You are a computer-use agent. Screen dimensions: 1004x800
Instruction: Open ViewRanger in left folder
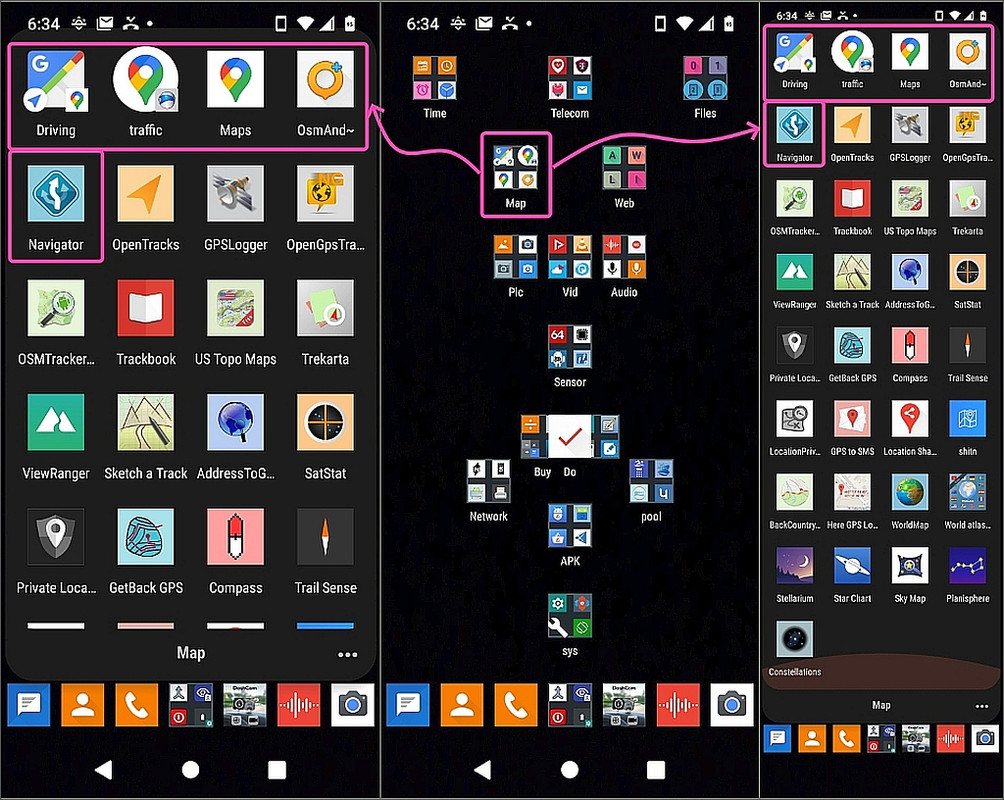click(56, 423)
